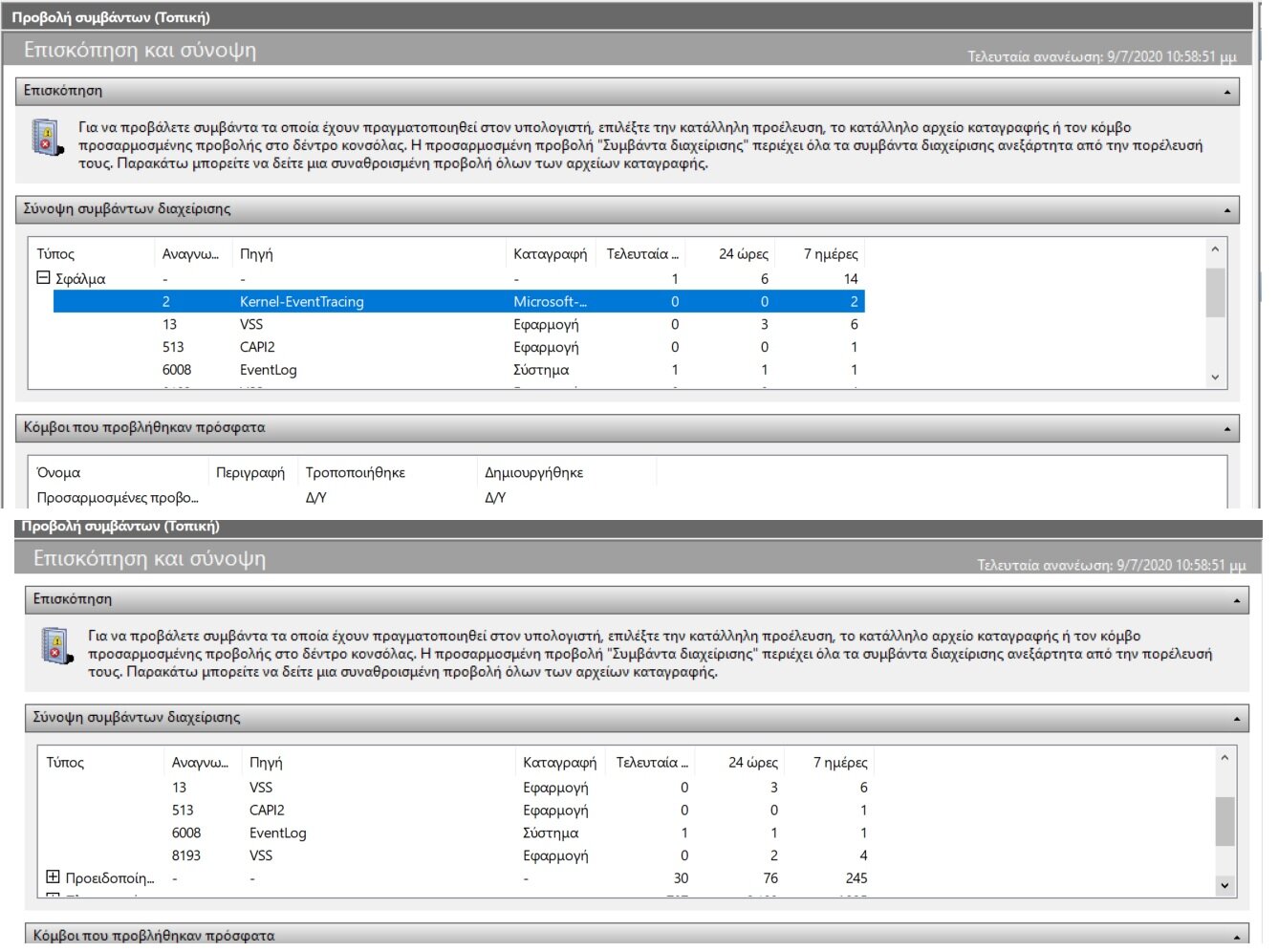The width and height of the screenshot is (1279, 952).
Task: Click the 24-hour count 76 in the warnings row
Action: coord(770,878)
